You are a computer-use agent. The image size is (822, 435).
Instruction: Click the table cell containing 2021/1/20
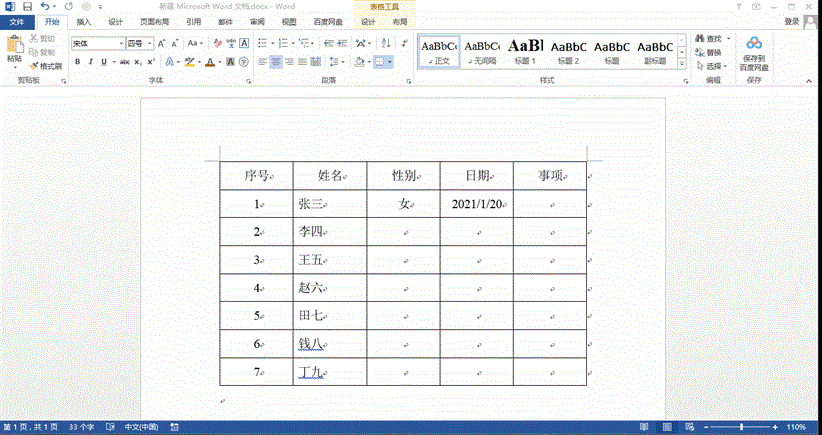tap(476, 204)
